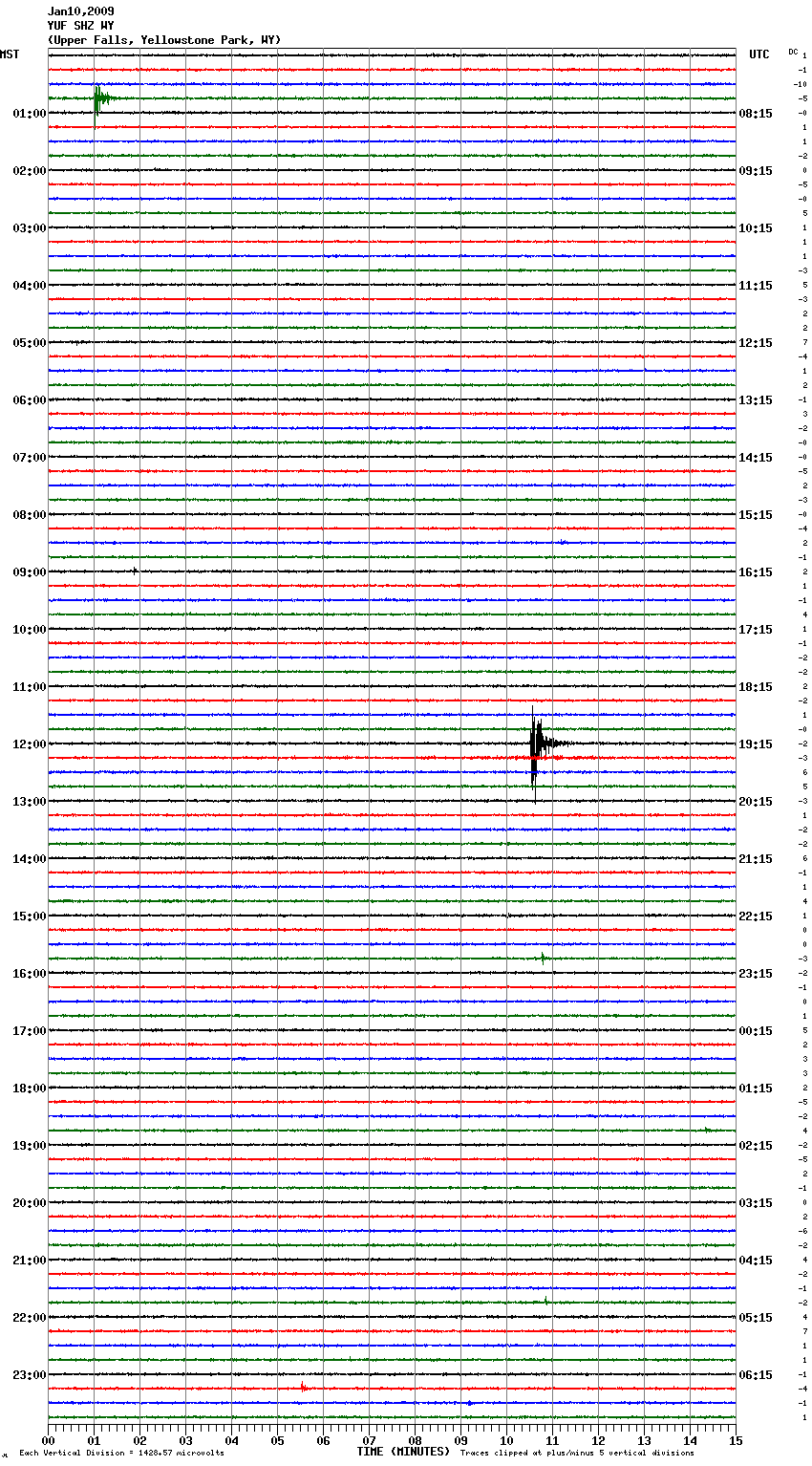Click the 14:15 UTC time label
Screen dimensions: 812x1466
(756, 458)
